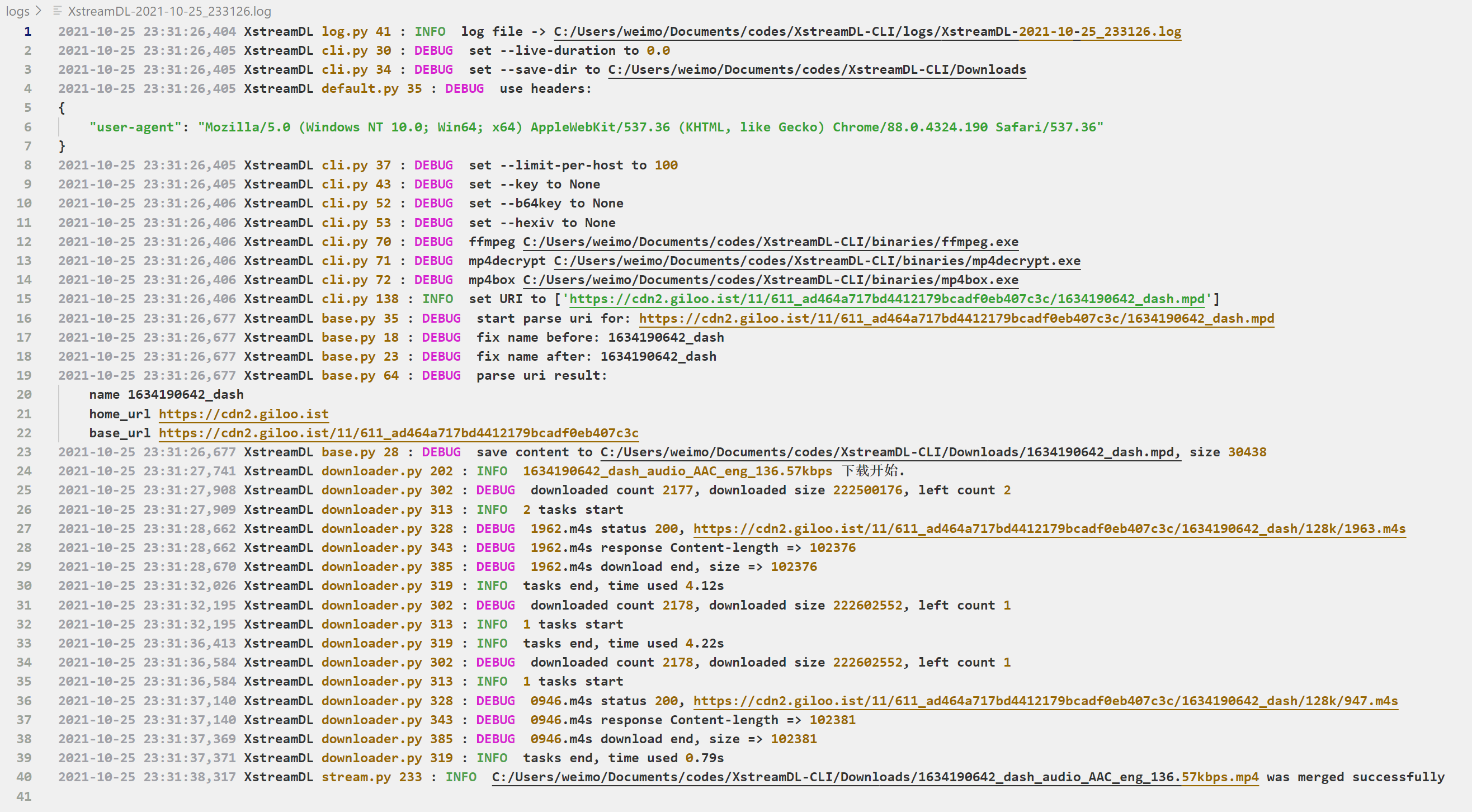
Task: Open the Downloads save-dir path link
Action: (x=817, y=70)
